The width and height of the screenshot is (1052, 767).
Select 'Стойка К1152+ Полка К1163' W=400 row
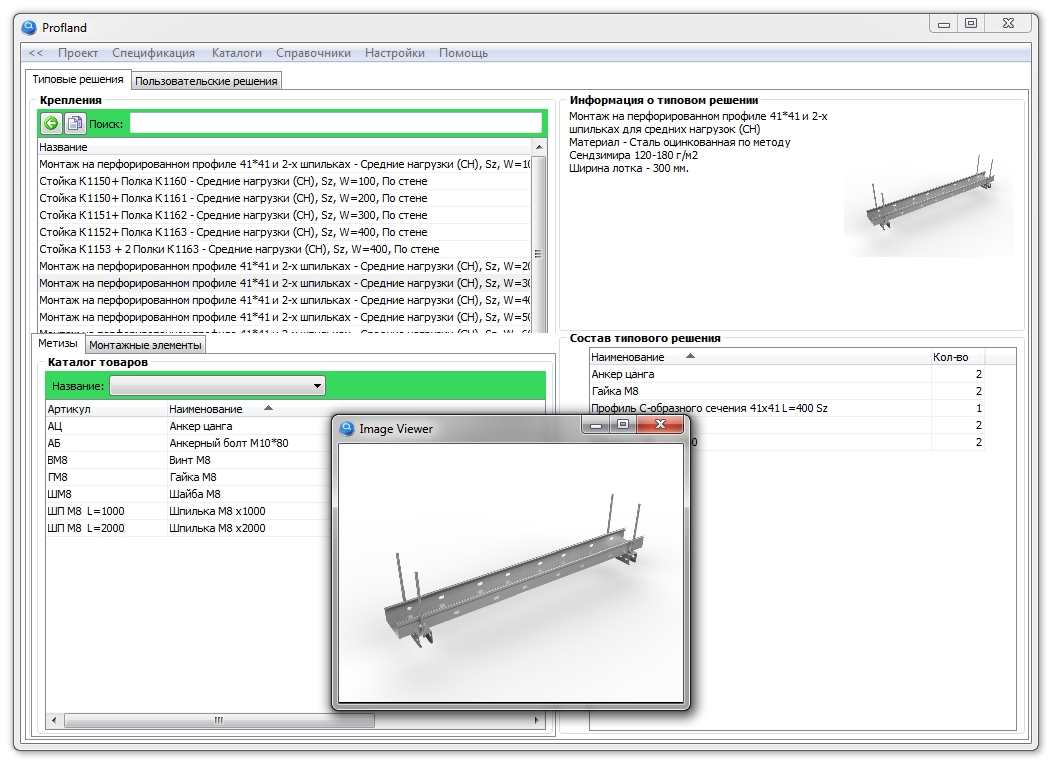coord(284,232)
